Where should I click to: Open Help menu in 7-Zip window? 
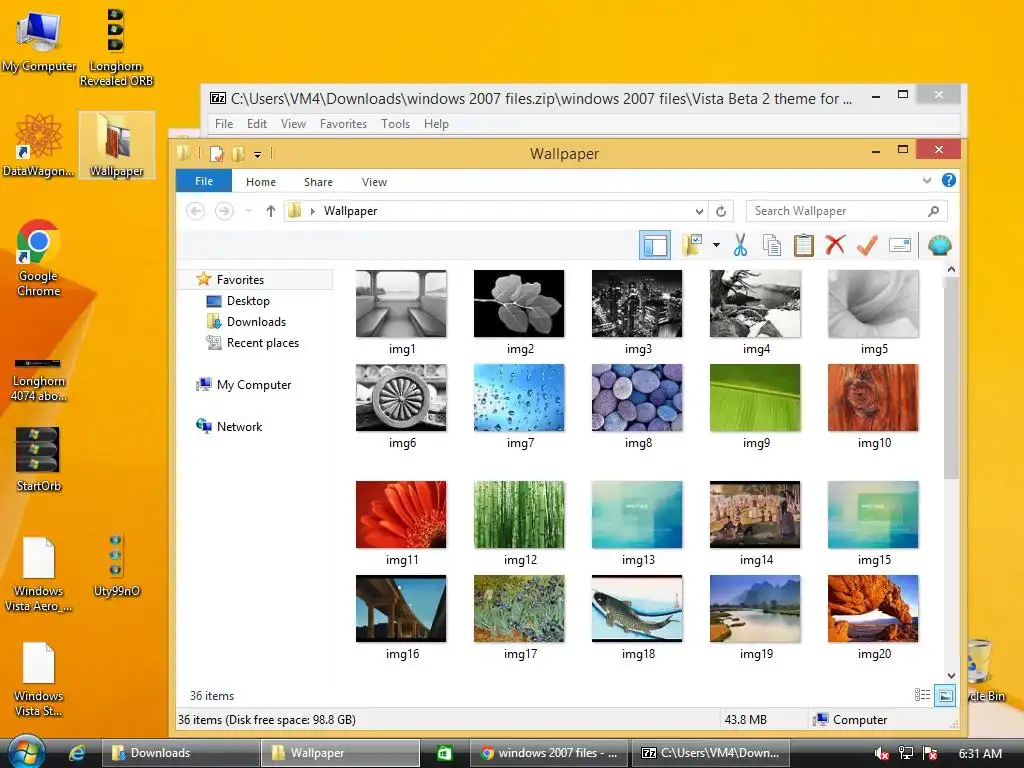click(x=436, y=124)
